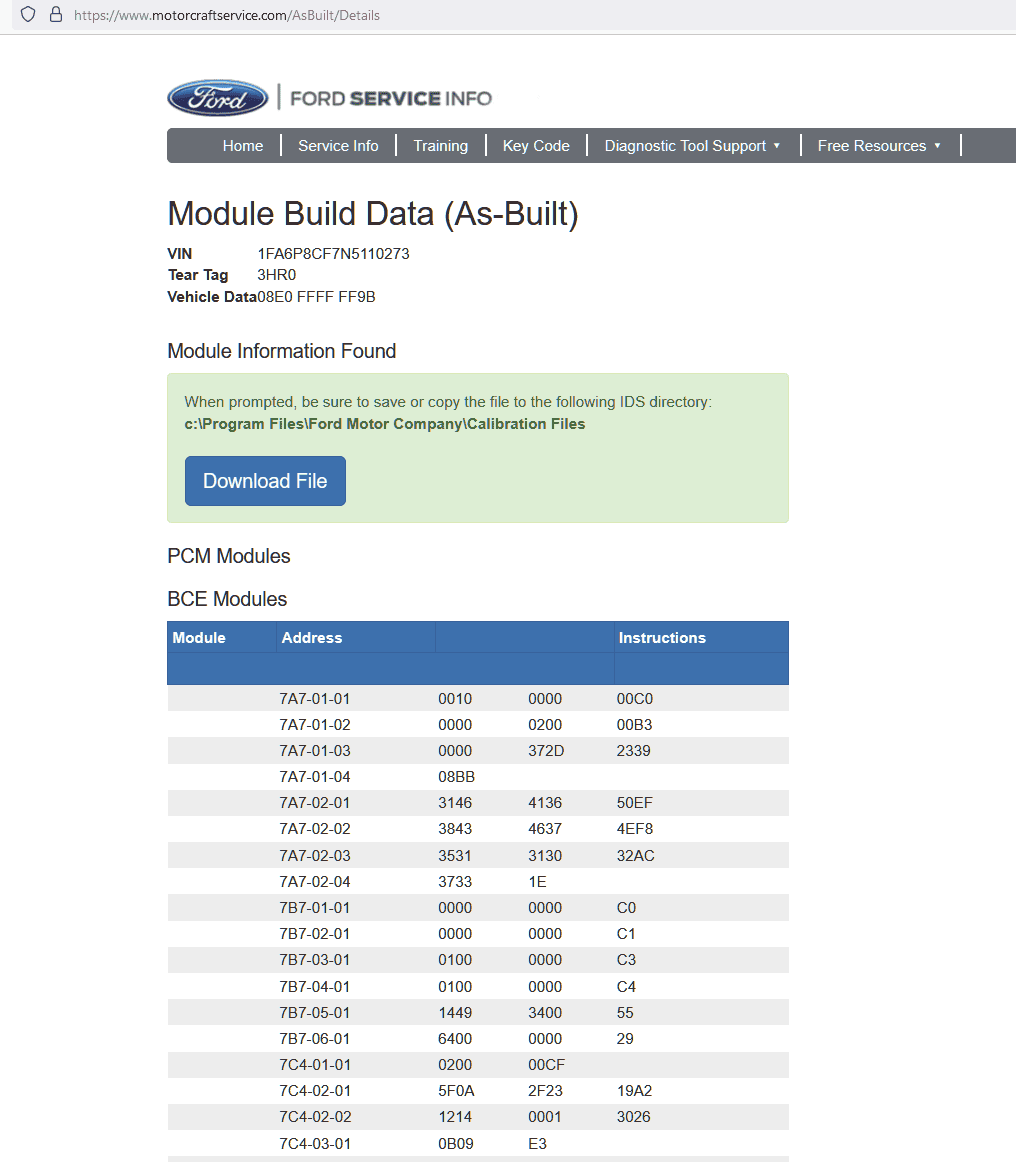Select address cell 7A7-01-03

(x=315, y=751)
